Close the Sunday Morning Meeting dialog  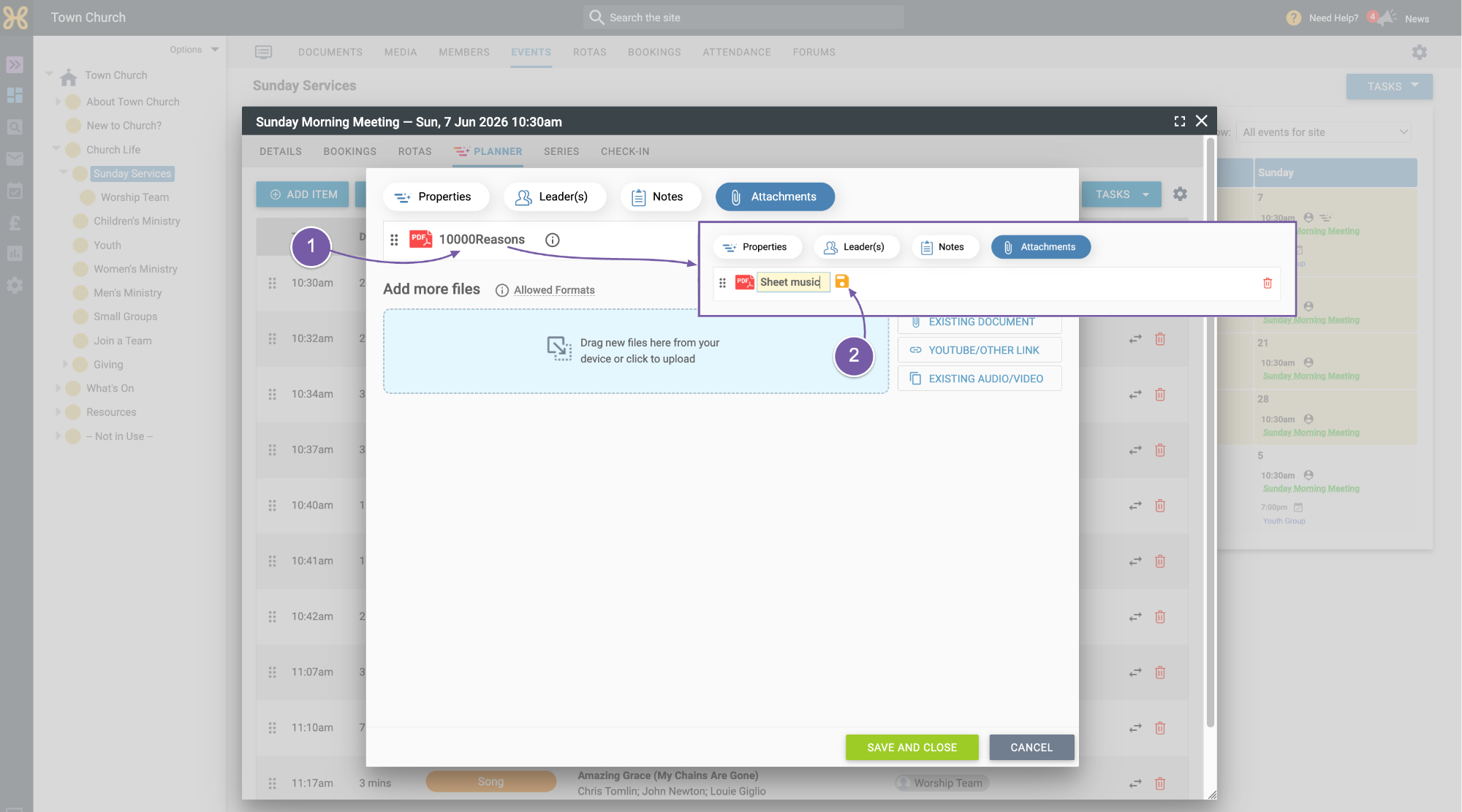pos(1202,121)
